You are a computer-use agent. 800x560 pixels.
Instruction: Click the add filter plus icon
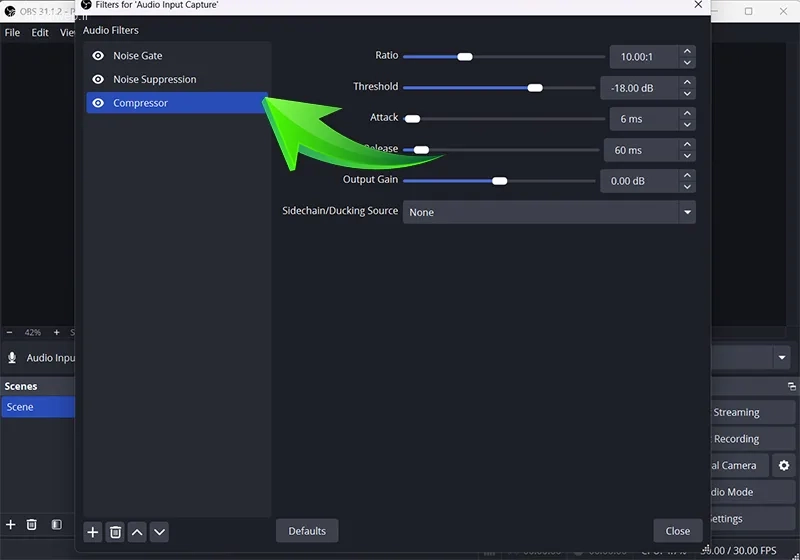tap(93, 532)
